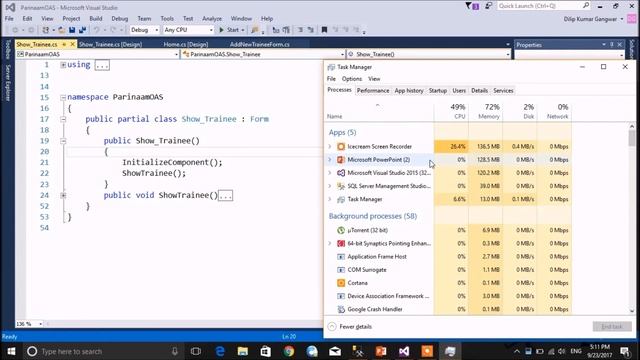Click the Save All toolbar icon
Viewport: 640px width, 360px height.
pyautogui.click(x=82, y=30)
